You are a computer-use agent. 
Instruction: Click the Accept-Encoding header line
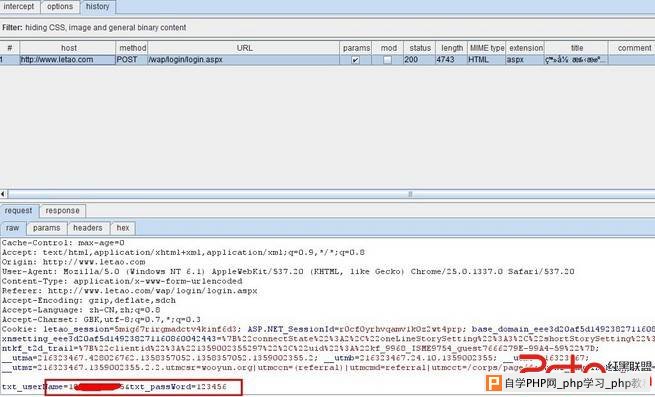[89, 300]
